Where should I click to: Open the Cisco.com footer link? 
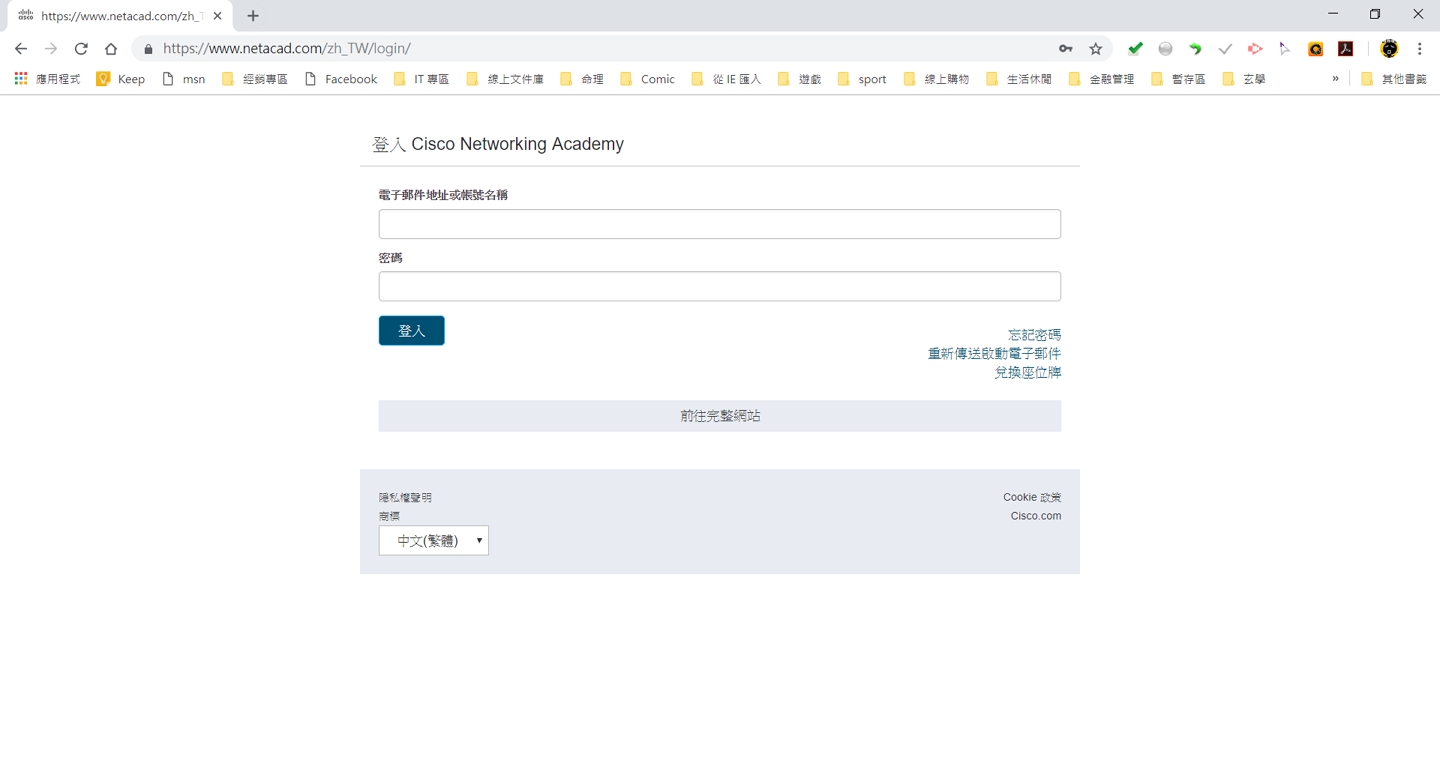tap(1036, 516)
